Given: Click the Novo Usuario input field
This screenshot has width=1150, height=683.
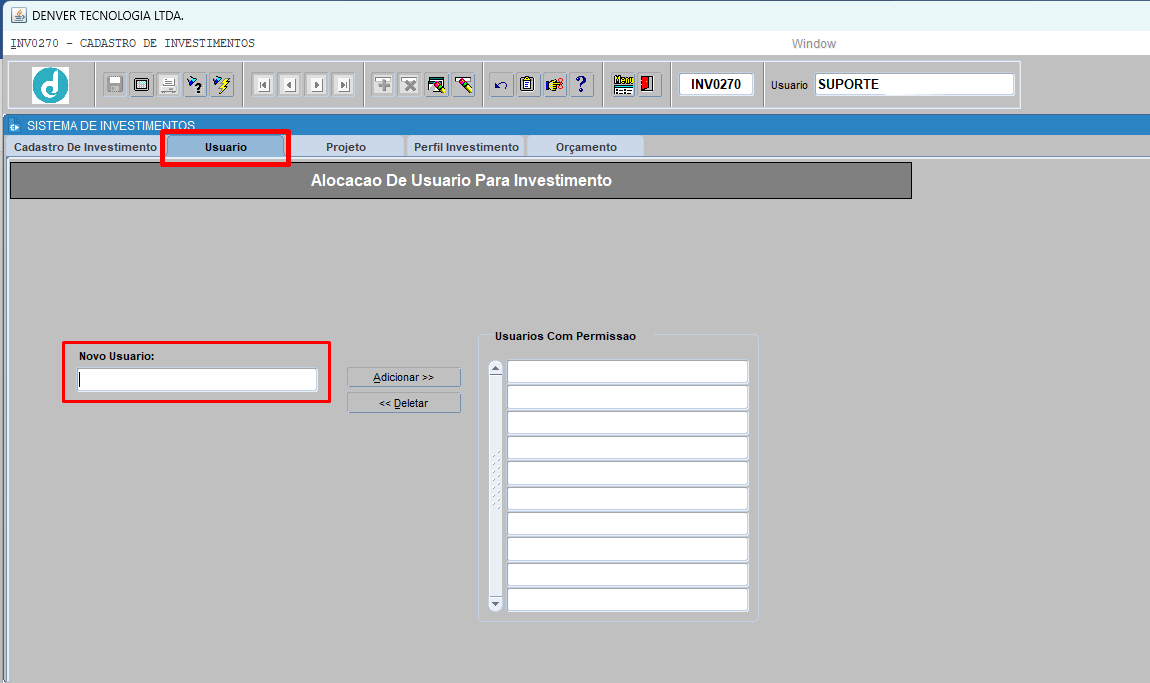Looking at the screenshot, I should [x=198, y=380].
